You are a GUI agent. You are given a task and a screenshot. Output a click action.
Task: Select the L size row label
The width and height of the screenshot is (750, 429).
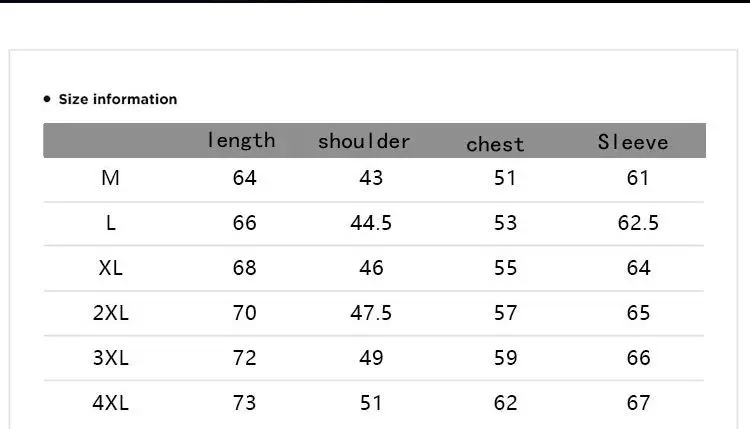(111, 223)
